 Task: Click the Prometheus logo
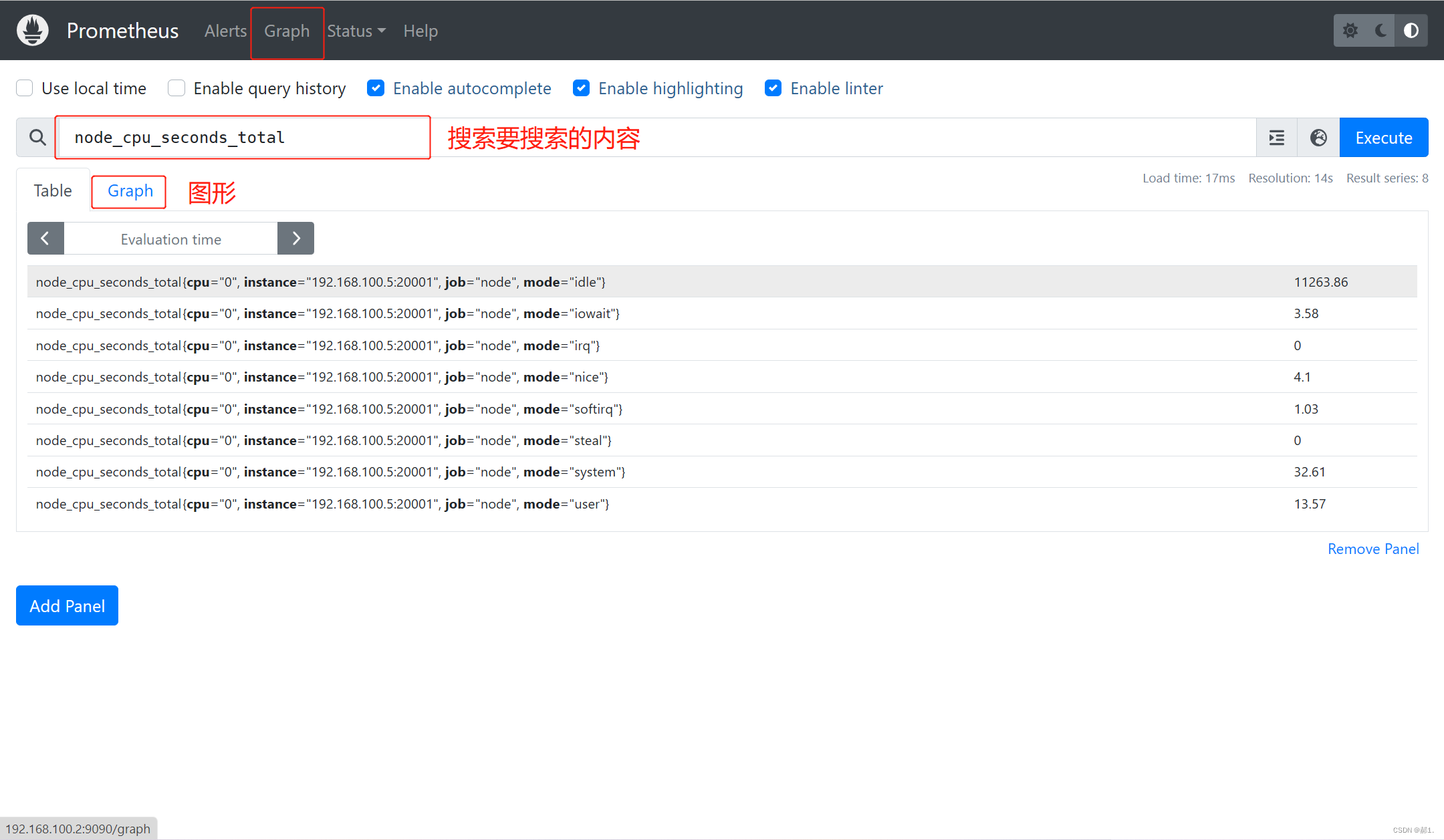[x=31, y=30]
